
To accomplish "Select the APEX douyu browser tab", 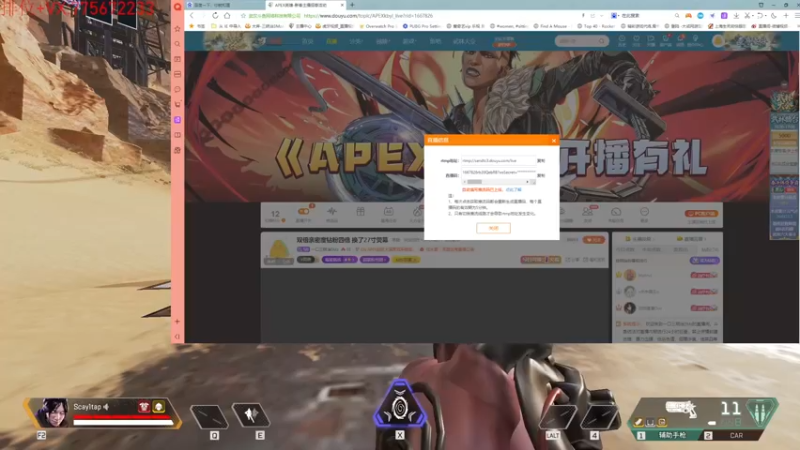I will tap(305, 5).
